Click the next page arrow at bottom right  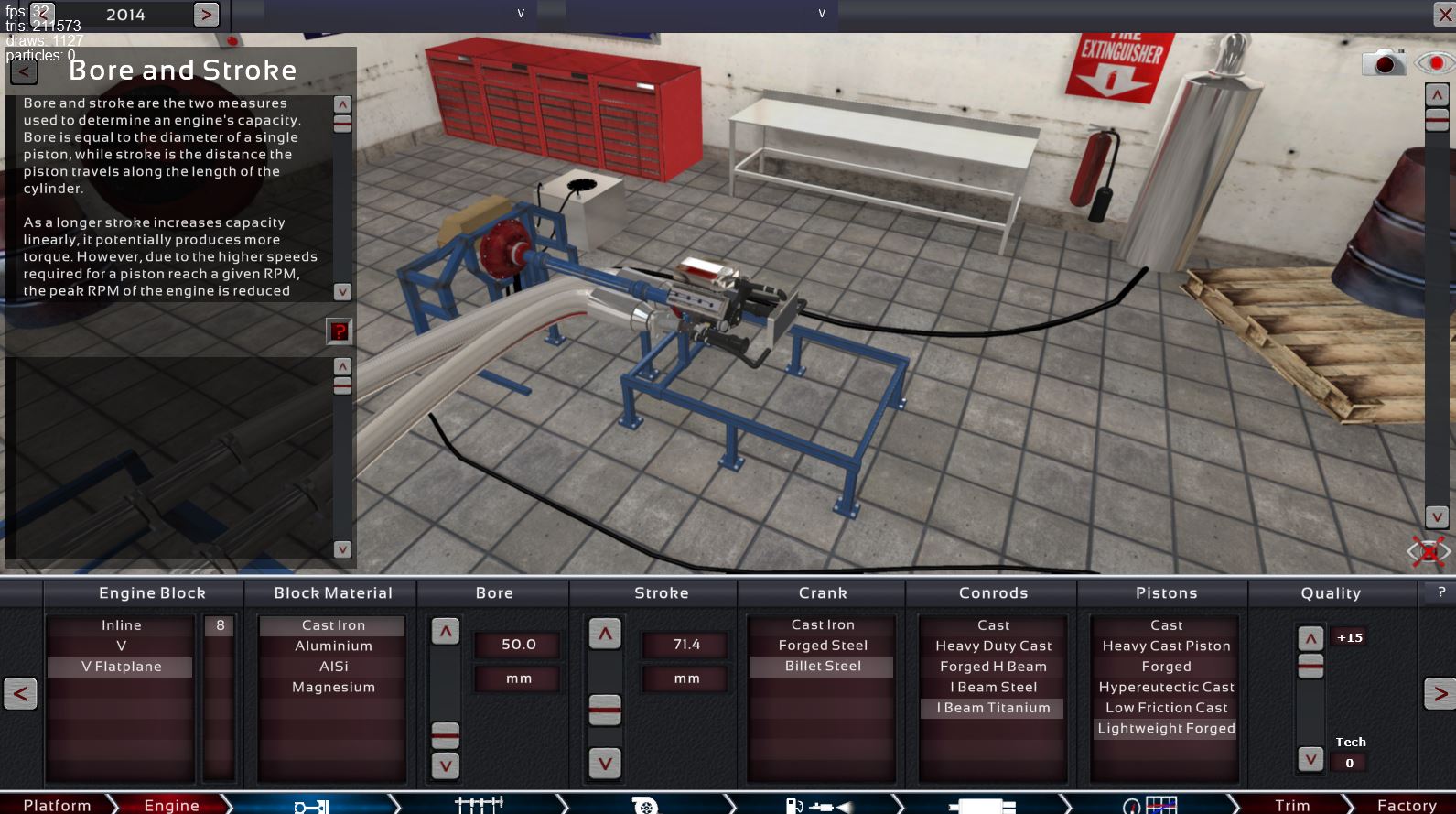1440,693
